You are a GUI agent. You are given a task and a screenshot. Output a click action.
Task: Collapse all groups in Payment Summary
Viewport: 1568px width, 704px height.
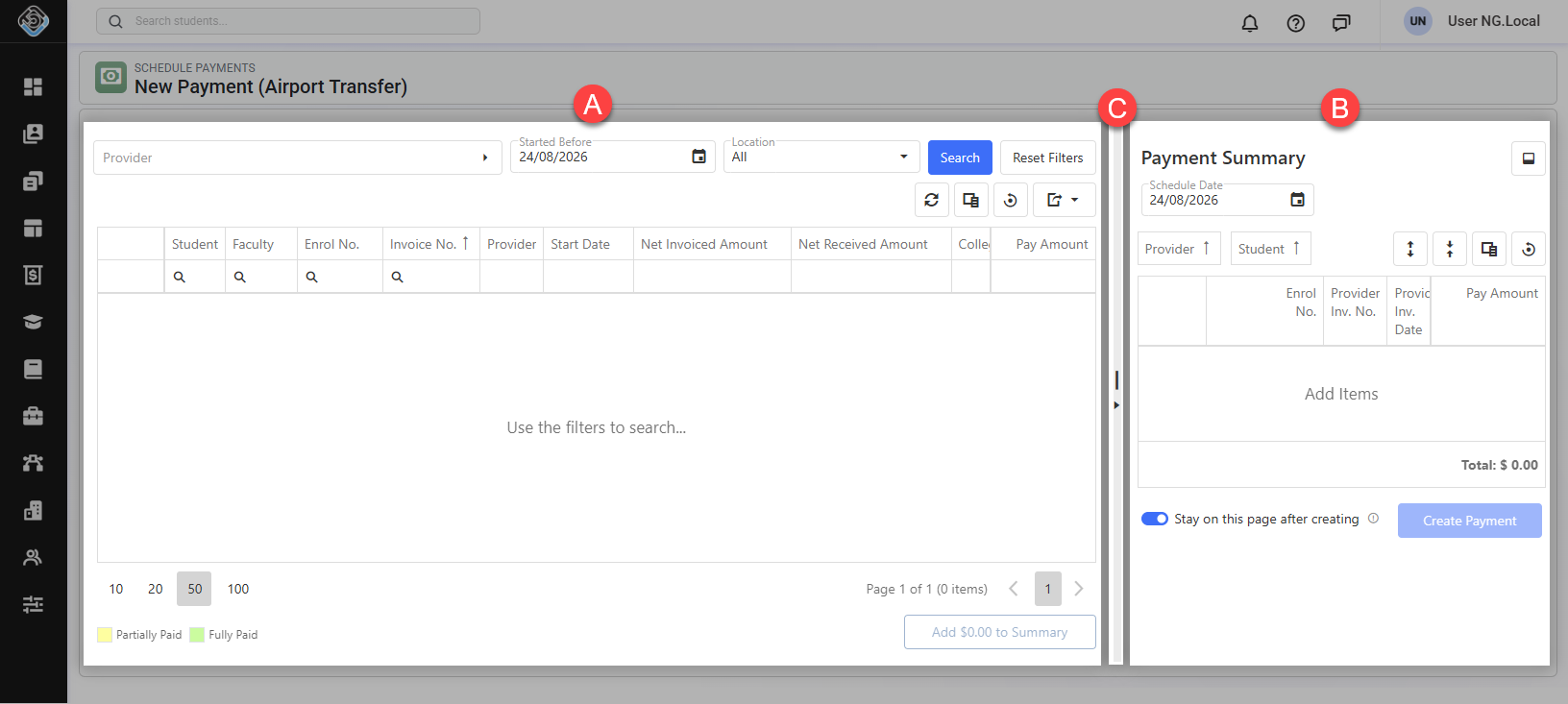(1450, 249)
